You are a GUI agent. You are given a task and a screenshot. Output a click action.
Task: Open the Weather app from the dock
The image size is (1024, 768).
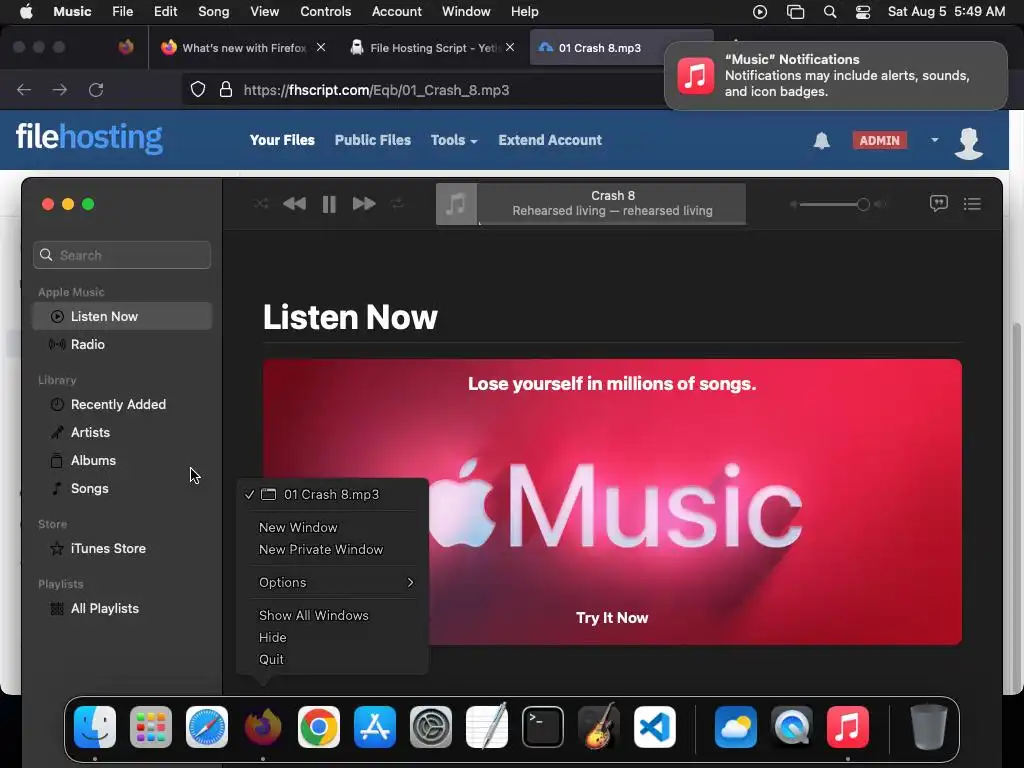(736, 727)
